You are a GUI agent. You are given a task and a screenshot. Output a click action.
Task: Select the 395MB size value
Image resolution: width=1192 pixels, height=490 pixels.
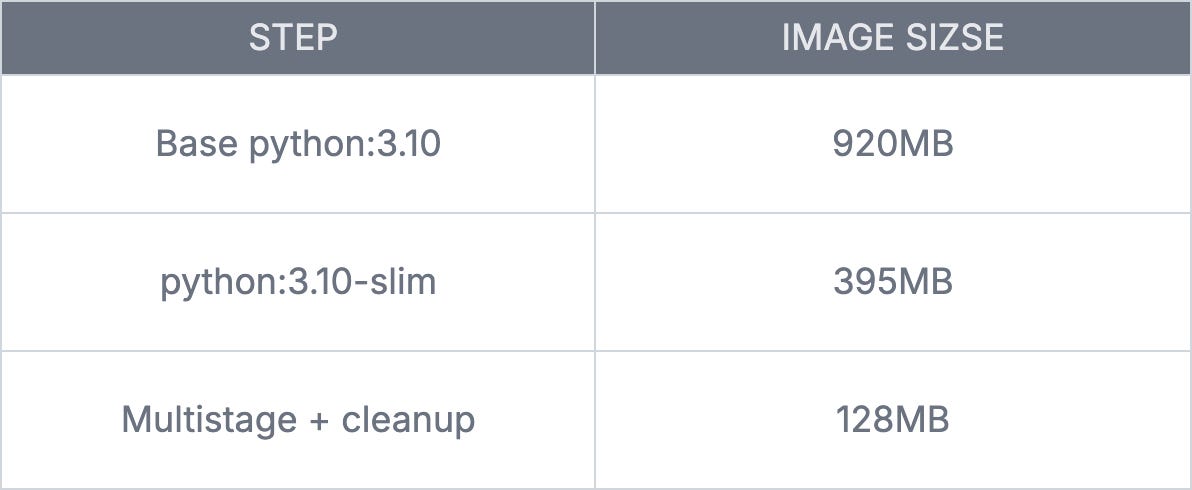coord(892,282)
